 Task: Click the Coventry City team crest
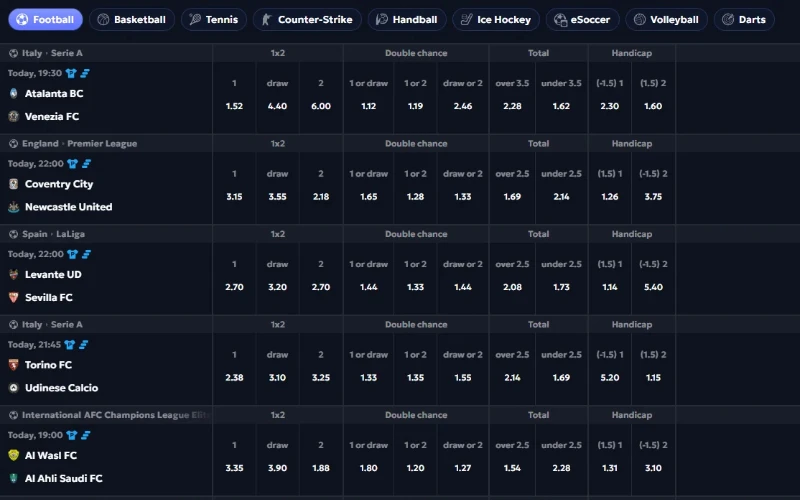(x=14, y=184)
